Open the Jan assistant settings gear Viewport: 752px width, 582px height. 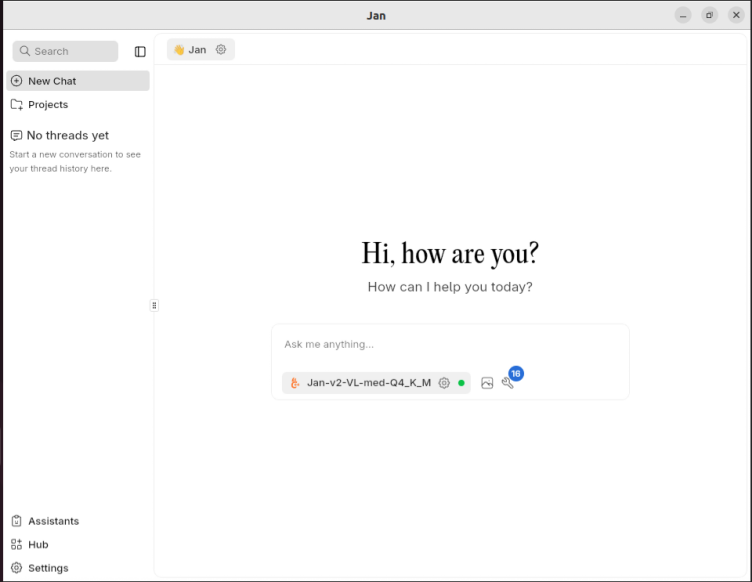[221, 49]
